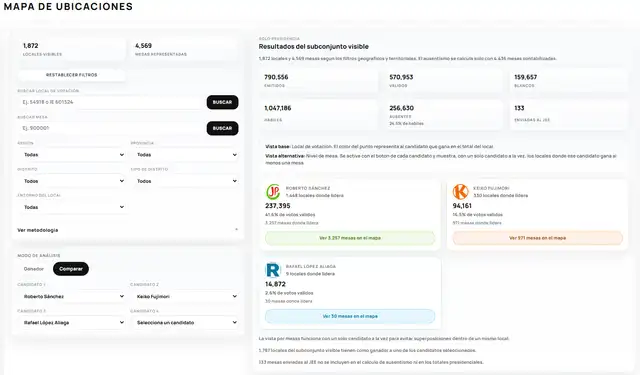640x375 pixels.
Task: Click 'Ver 971 mesas en el mapa'
Action: 538,238
